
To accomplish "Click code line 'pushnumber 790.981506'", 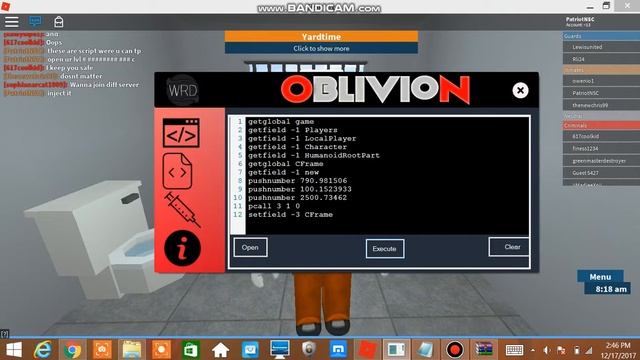I will point(298,181).
